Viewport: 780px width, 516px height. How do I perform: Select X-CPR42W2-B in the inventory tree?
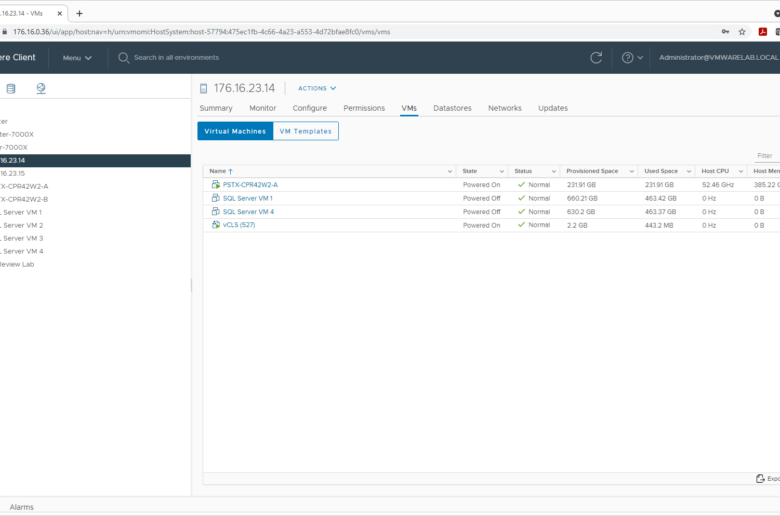coord(24,199)
